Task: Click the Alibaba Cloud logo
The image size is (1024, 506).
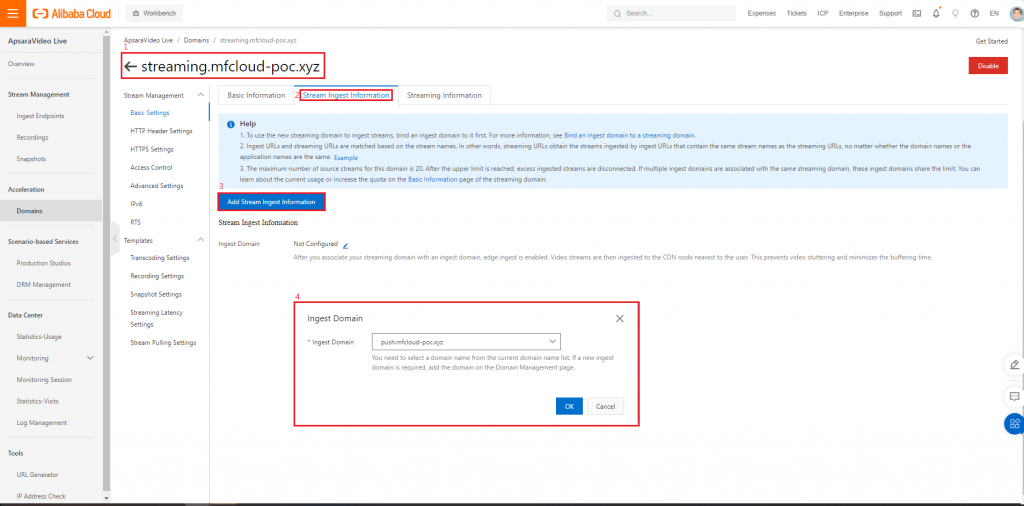Action: pos(71,13)
